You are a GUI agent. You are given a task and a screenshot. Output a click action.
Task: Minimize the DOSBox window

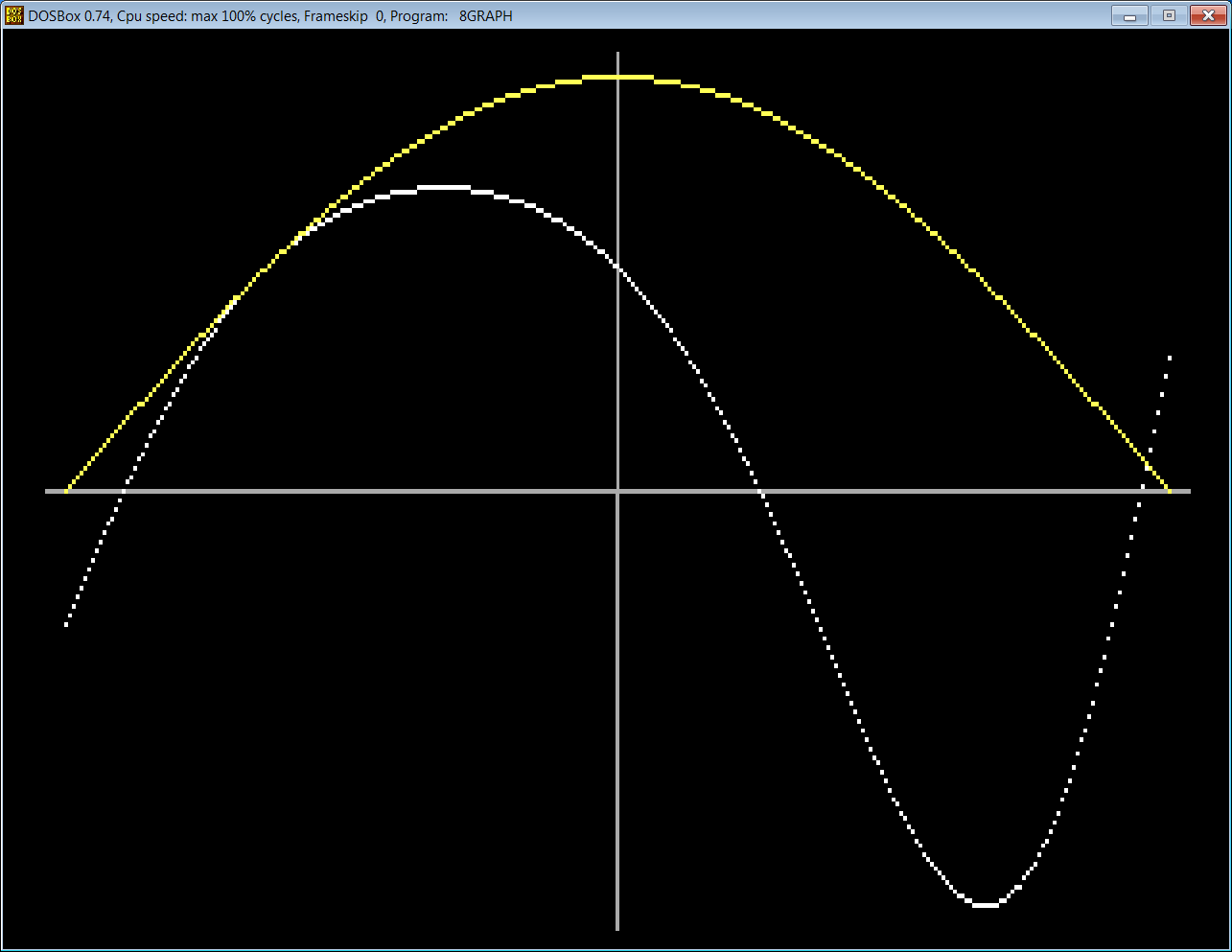tap(1130, 15)
